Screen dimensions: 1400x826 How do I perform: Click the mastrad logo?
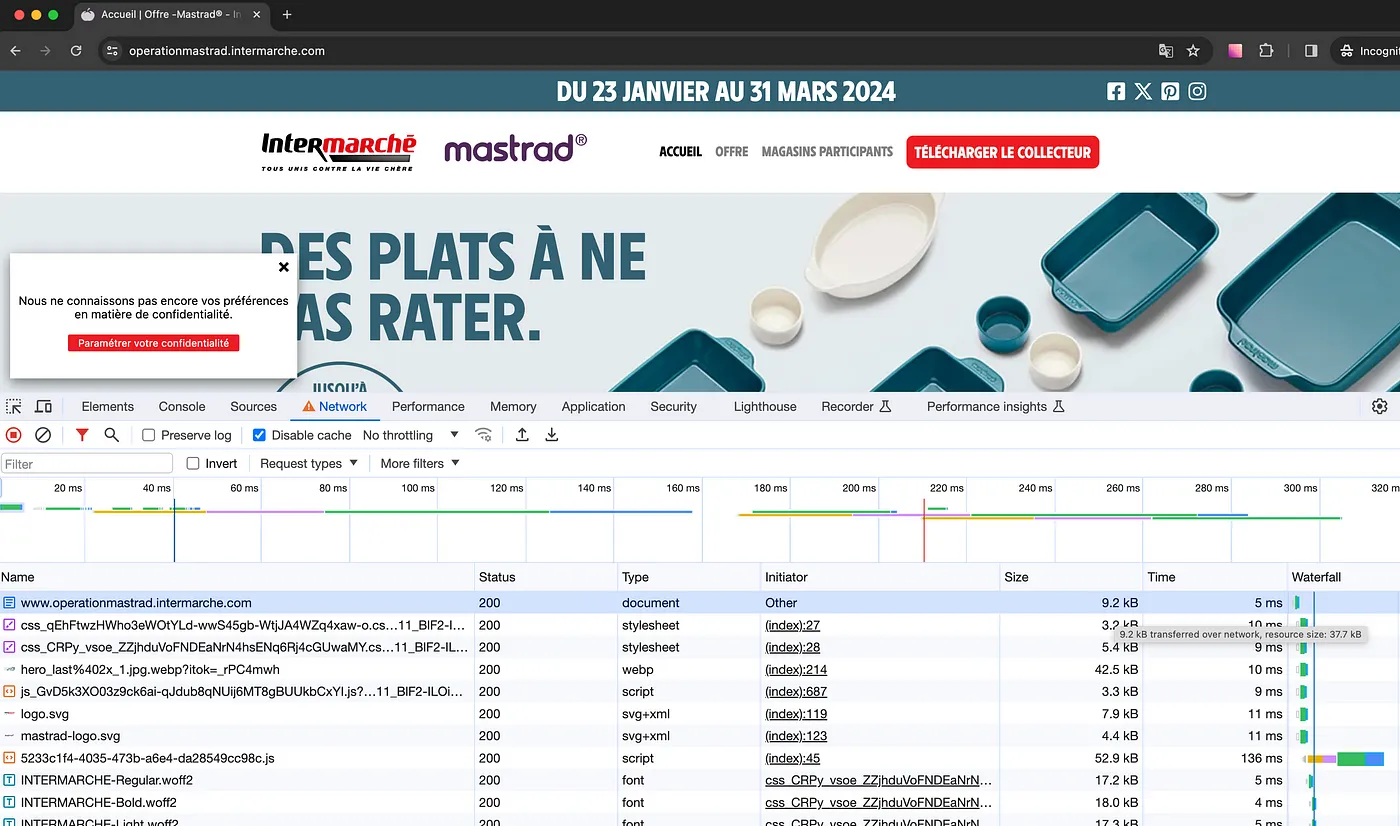[515, 148]
